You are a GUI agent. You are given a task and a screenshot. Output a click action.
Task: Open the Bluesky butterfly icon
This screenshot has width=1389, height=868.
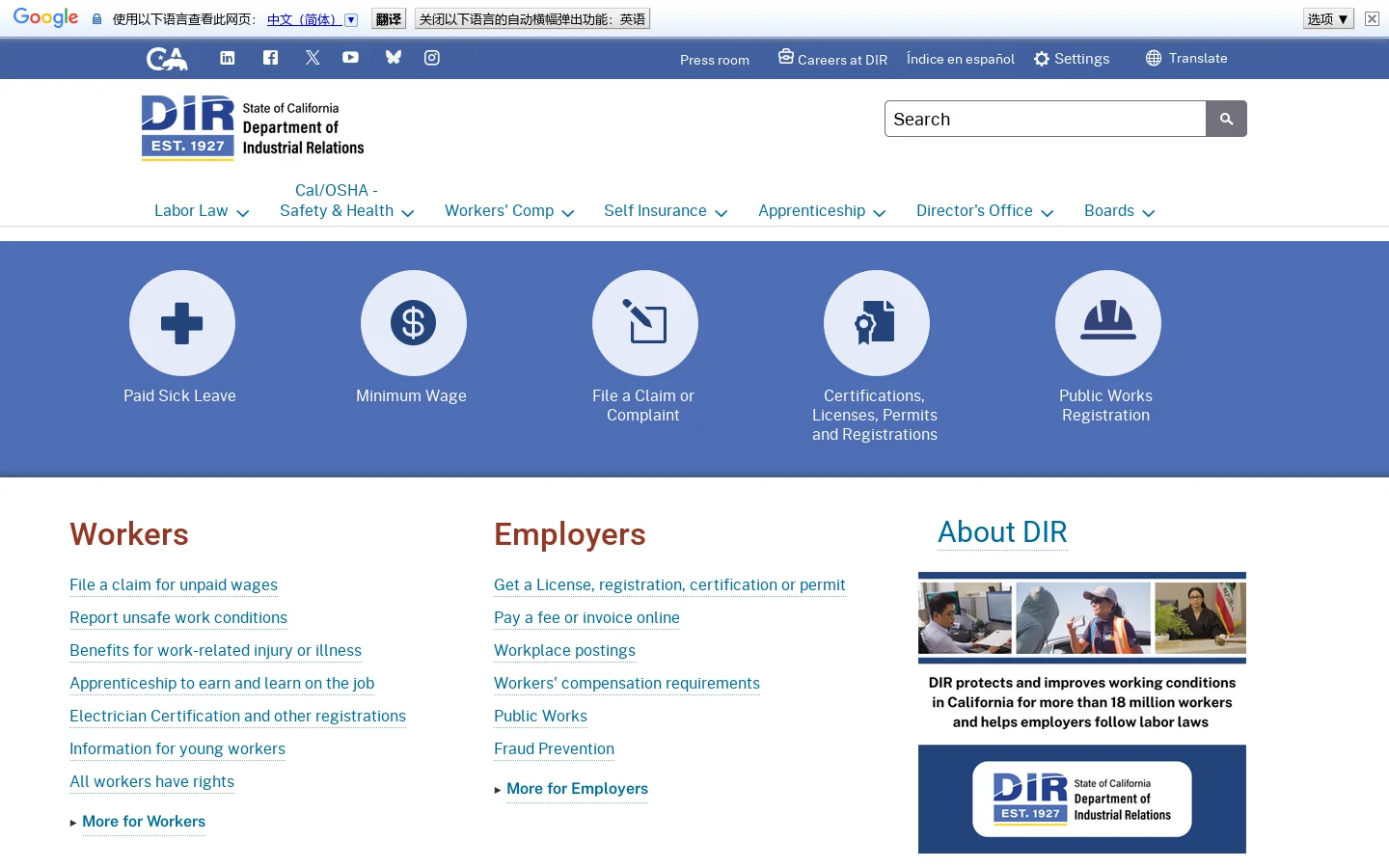click(x=394, y=58)
